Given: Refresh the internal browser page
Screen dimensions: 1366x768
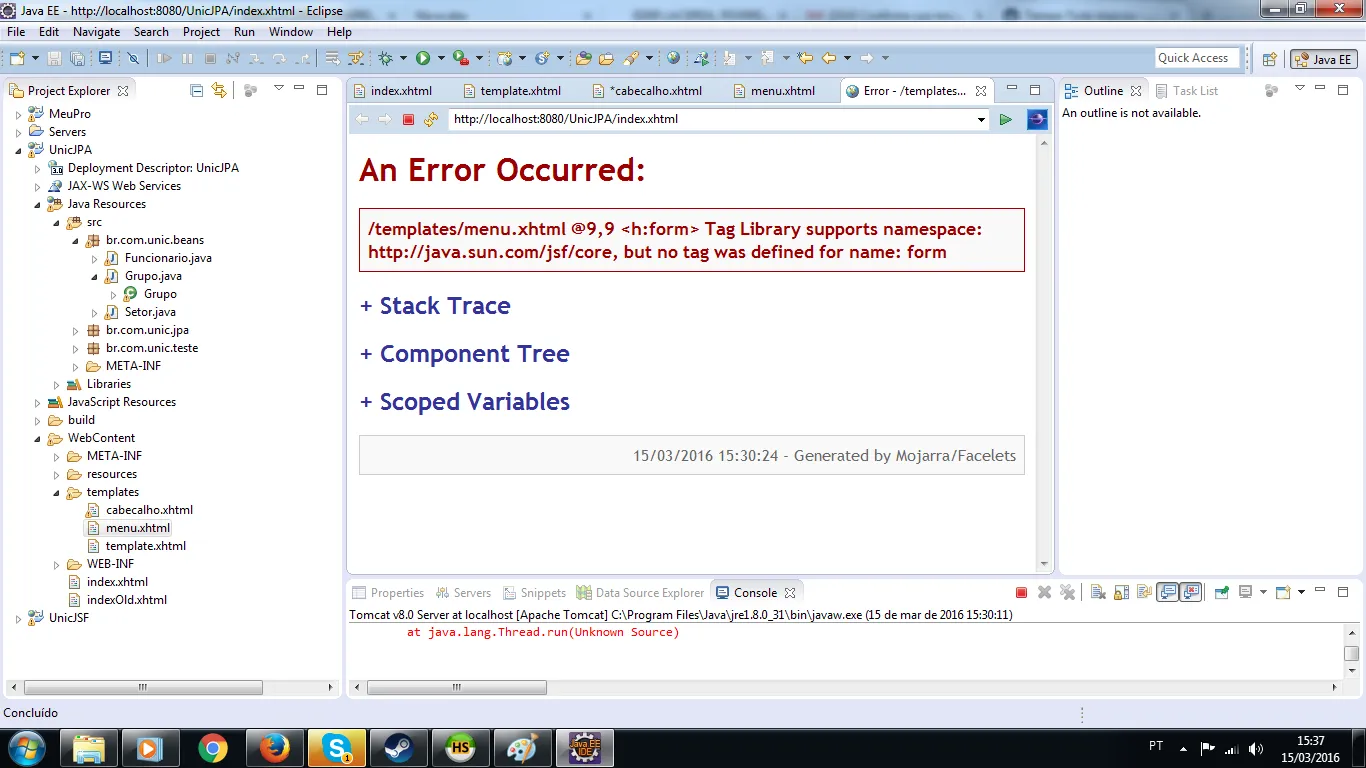Looking at the screenshot, I should 431,120.
